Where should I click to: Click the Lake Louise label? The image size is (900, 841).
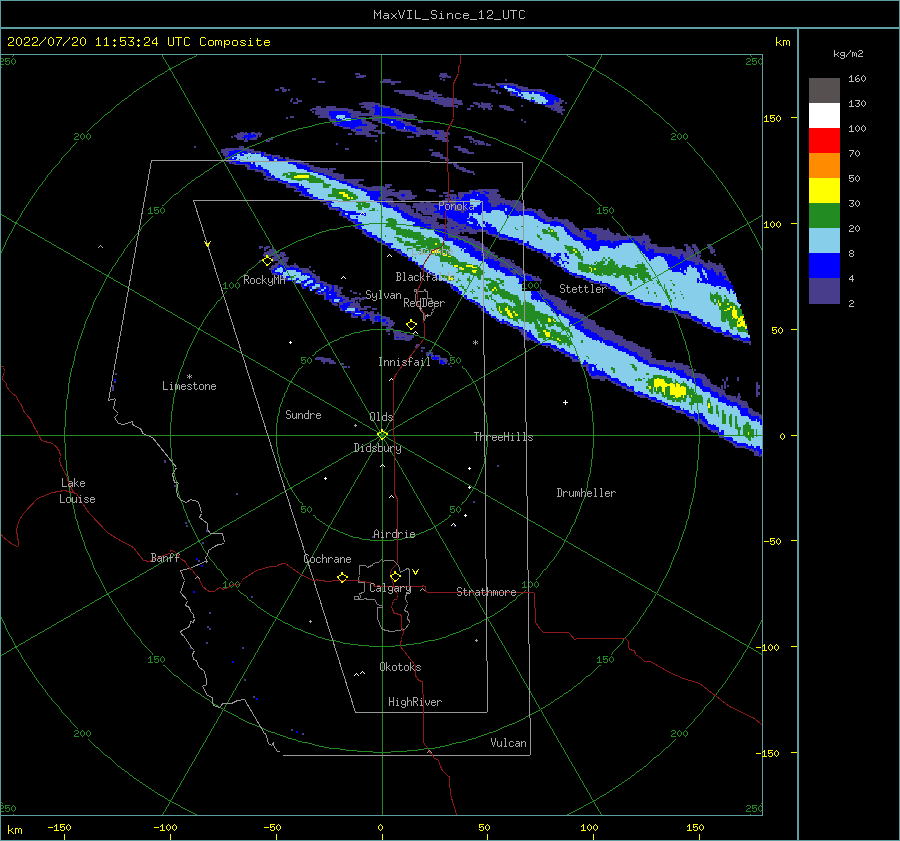click(x=77, y=491)
